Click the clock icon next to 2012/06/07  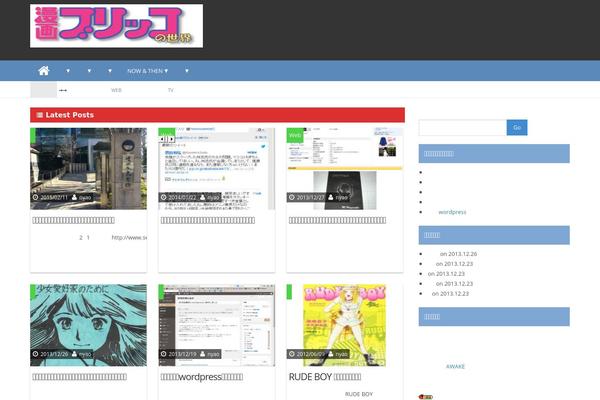(292, 354)
